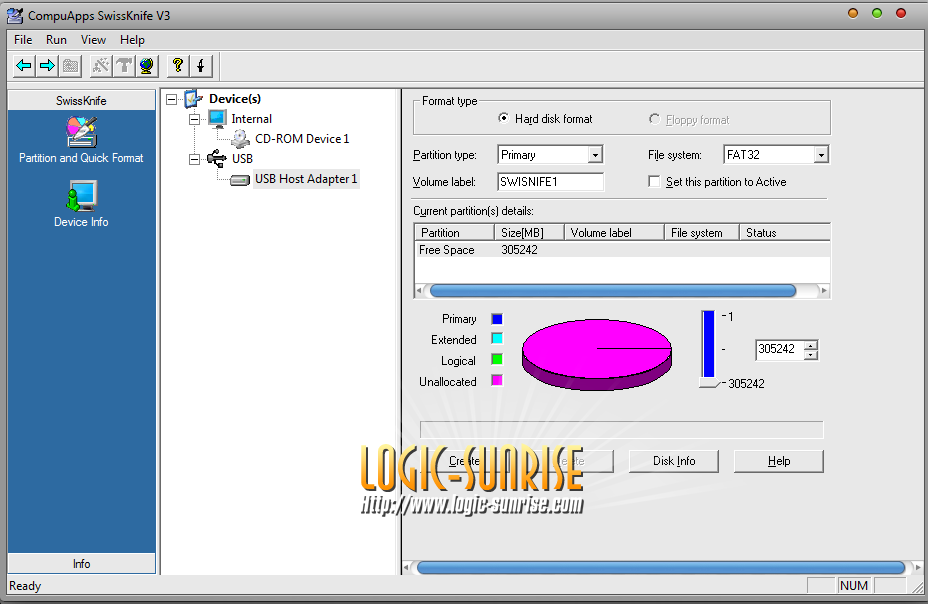The width and height of the screenshot is (928, 604).
Task: Open the Partition type dropdown
Action: (595, 155)
